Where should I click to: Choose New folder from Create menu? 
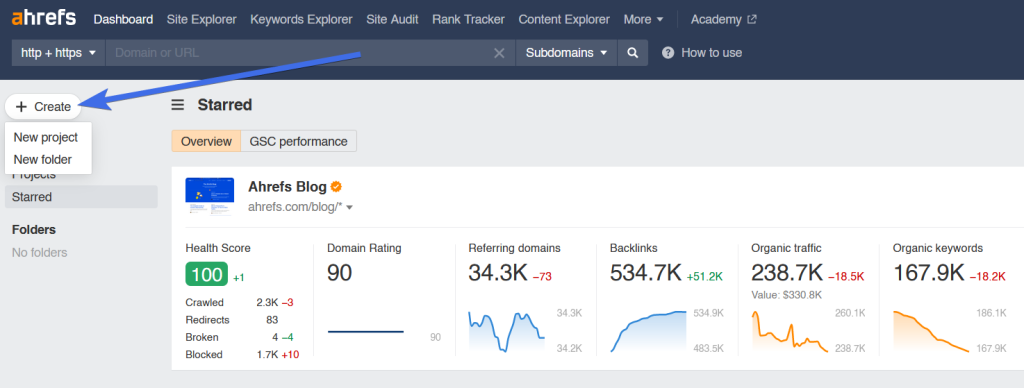click(x=42, y=159)
